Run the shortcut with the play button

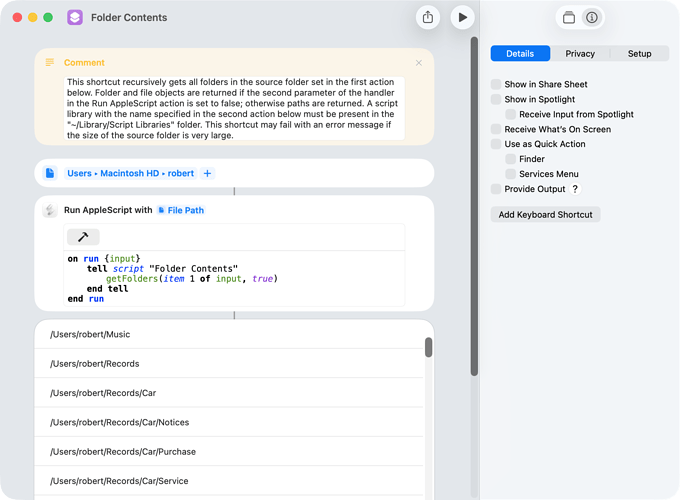[462, 17]
